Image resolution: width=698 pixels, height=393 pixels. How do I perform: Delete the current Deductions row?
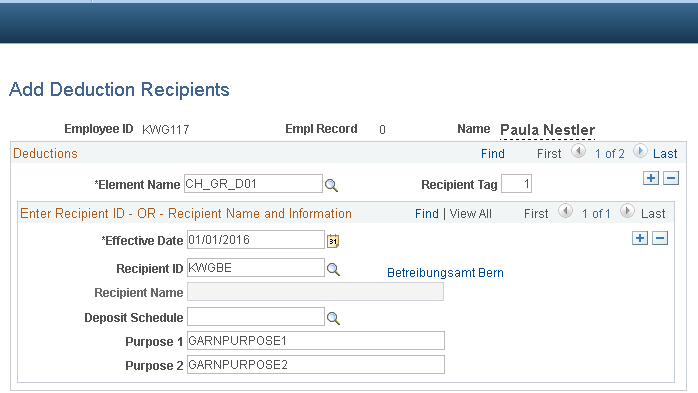[x=671, y=178]
